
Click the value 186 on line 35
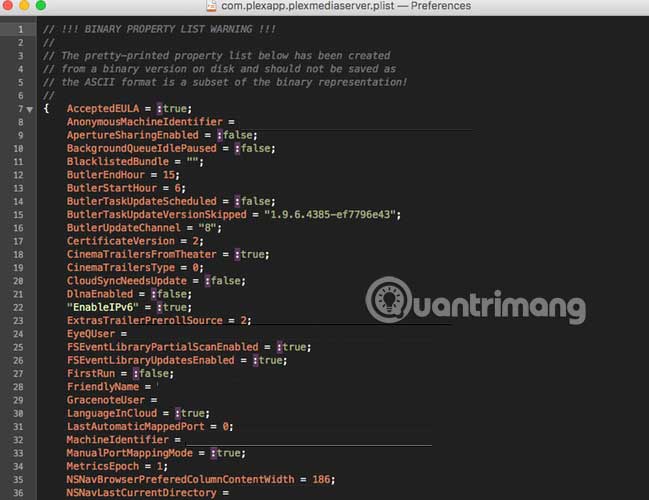click(x=321, y=480)
